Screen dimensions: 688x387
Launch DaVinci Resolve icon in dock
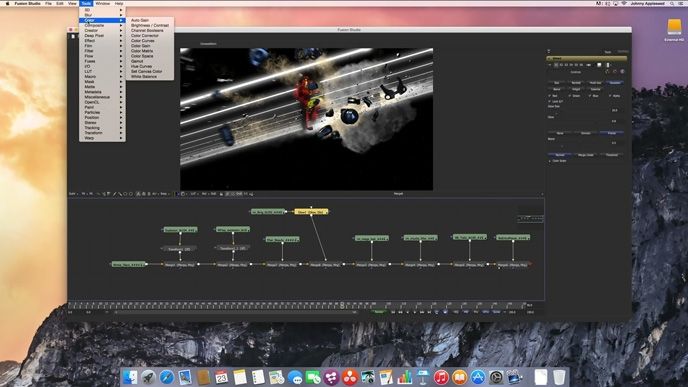pos(350,377)
